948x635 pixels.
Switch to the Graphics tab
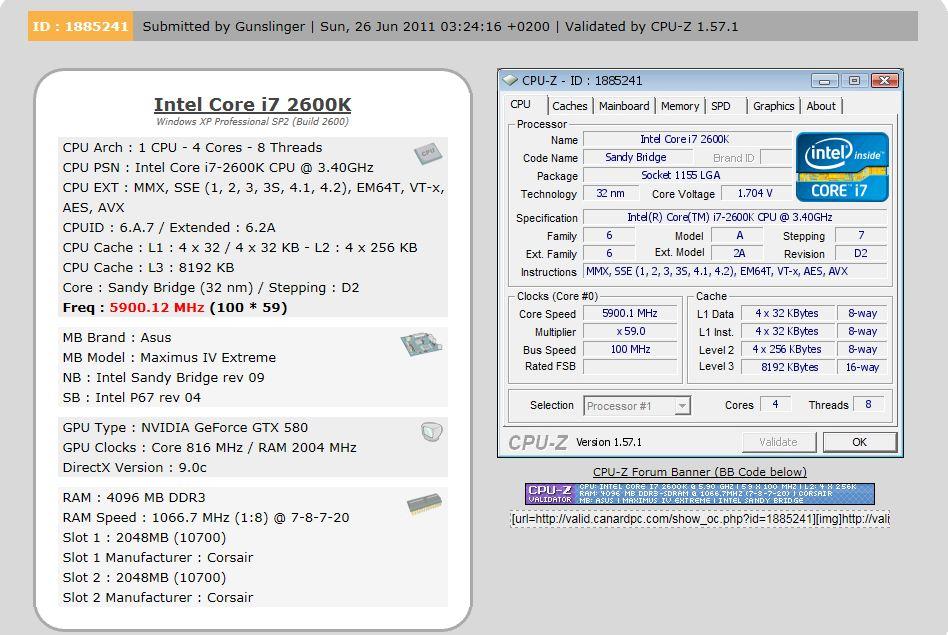(773, 106)
